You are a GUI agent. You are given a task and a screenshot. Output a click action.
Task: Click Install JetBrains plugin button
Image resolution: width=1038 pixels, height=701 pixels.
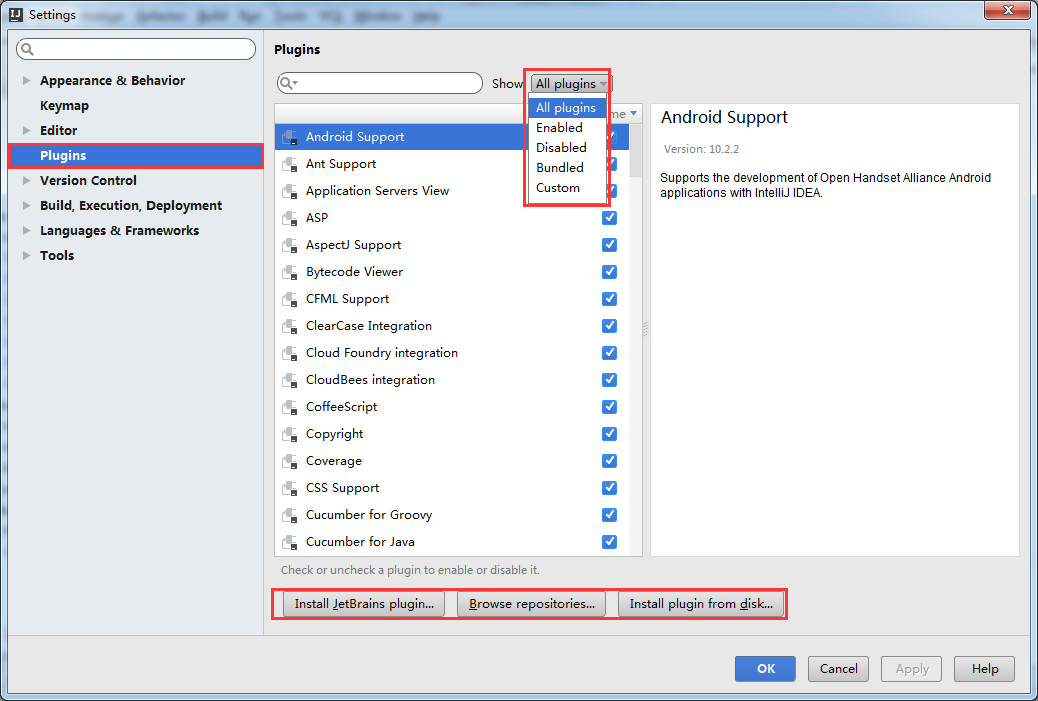pyautogui.click(x=364, y=604)
